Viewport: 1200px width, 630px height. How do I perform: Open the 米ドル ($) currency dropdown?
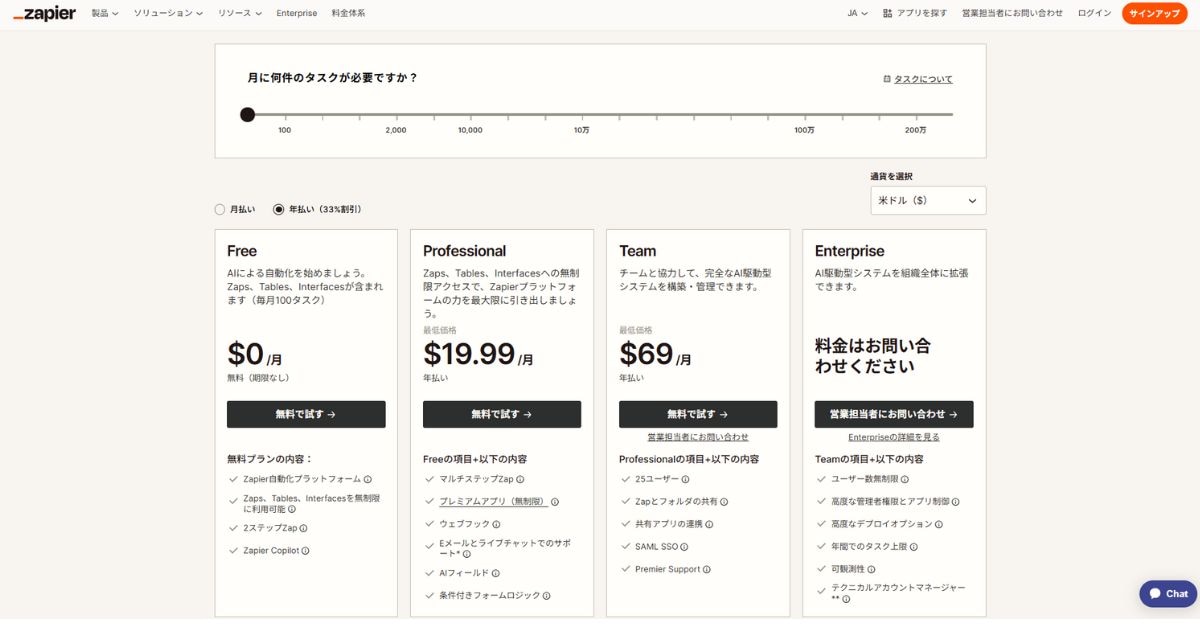(x=928, y=201)
